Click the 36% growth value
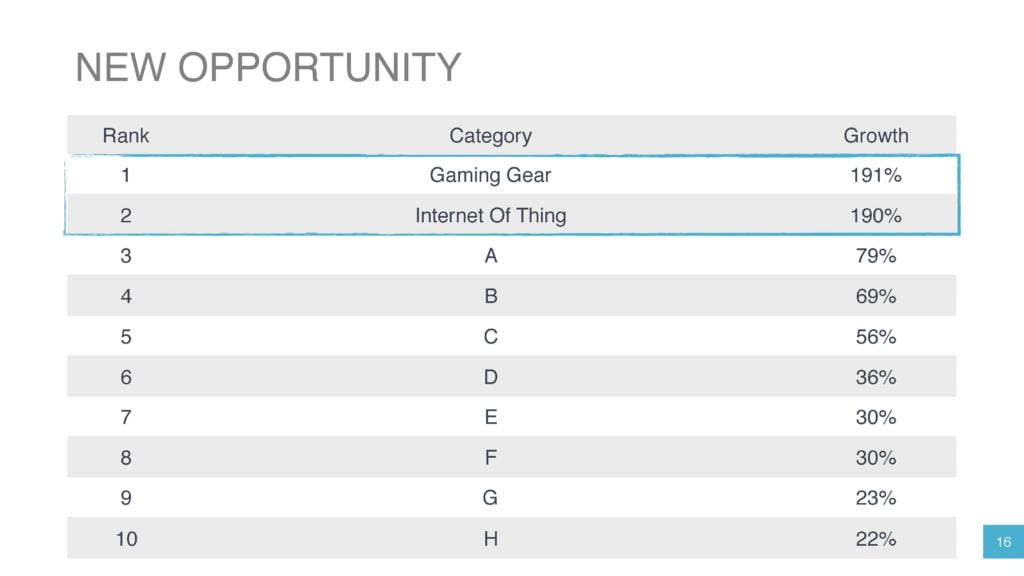1024x576 pixels. [876, 377]
